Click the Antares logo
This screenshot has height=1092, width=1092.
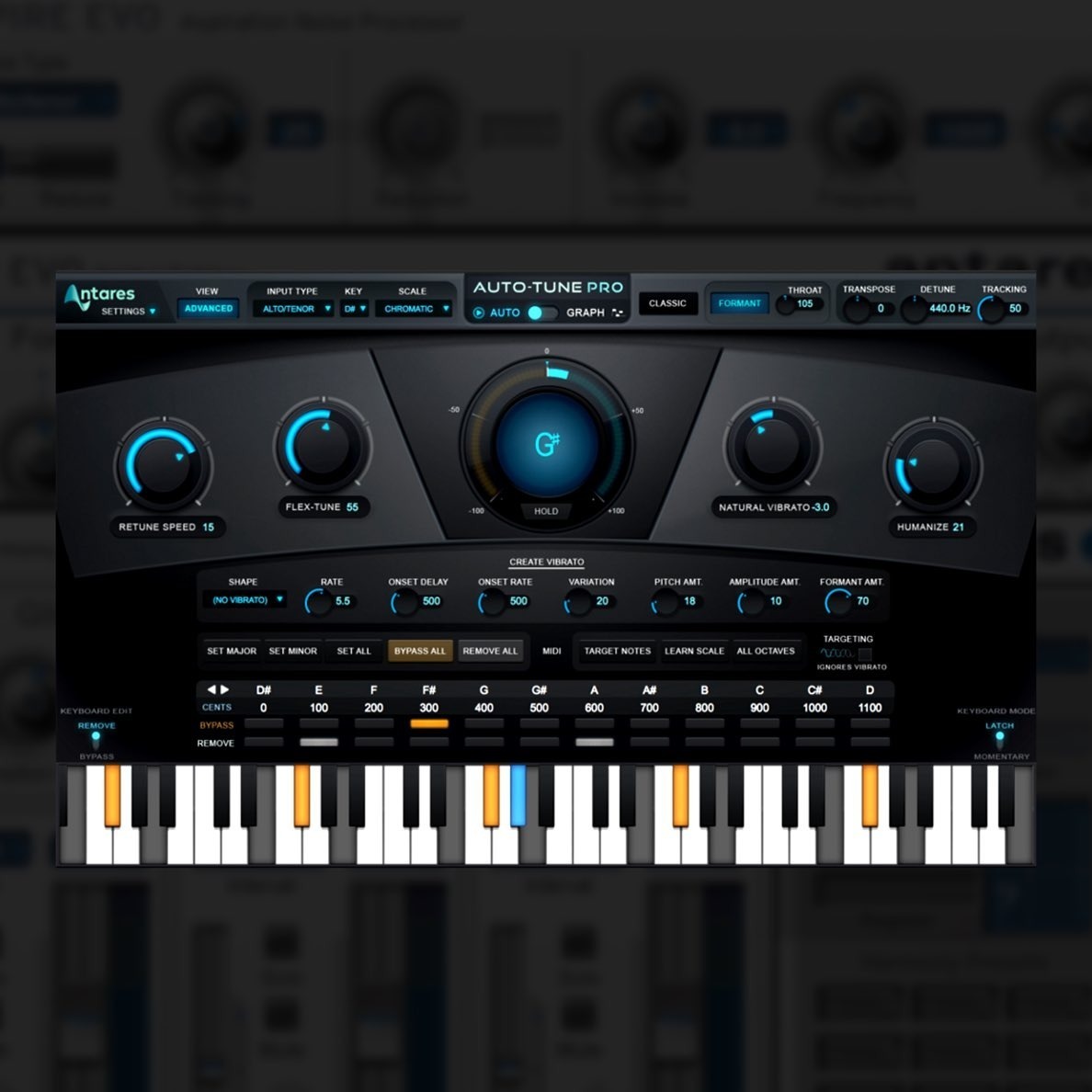coord(99,295)
